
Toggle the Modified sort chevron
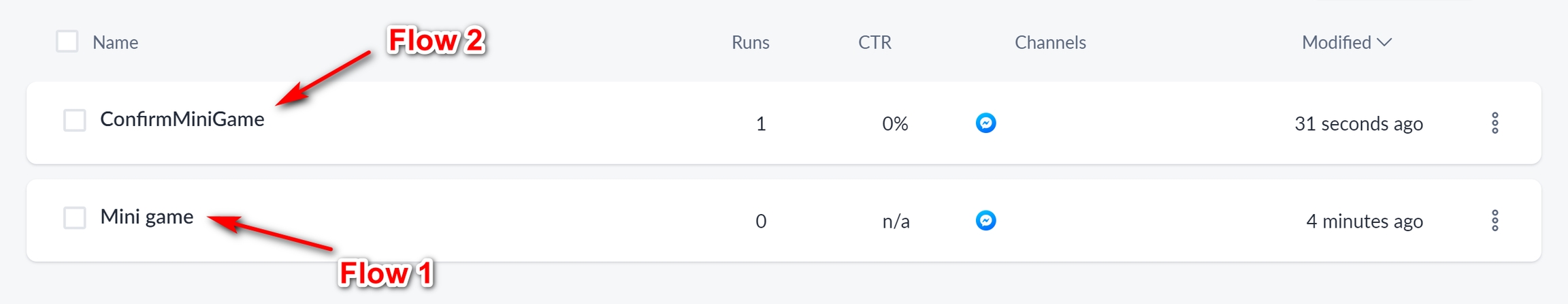(x=1384, y=42)
